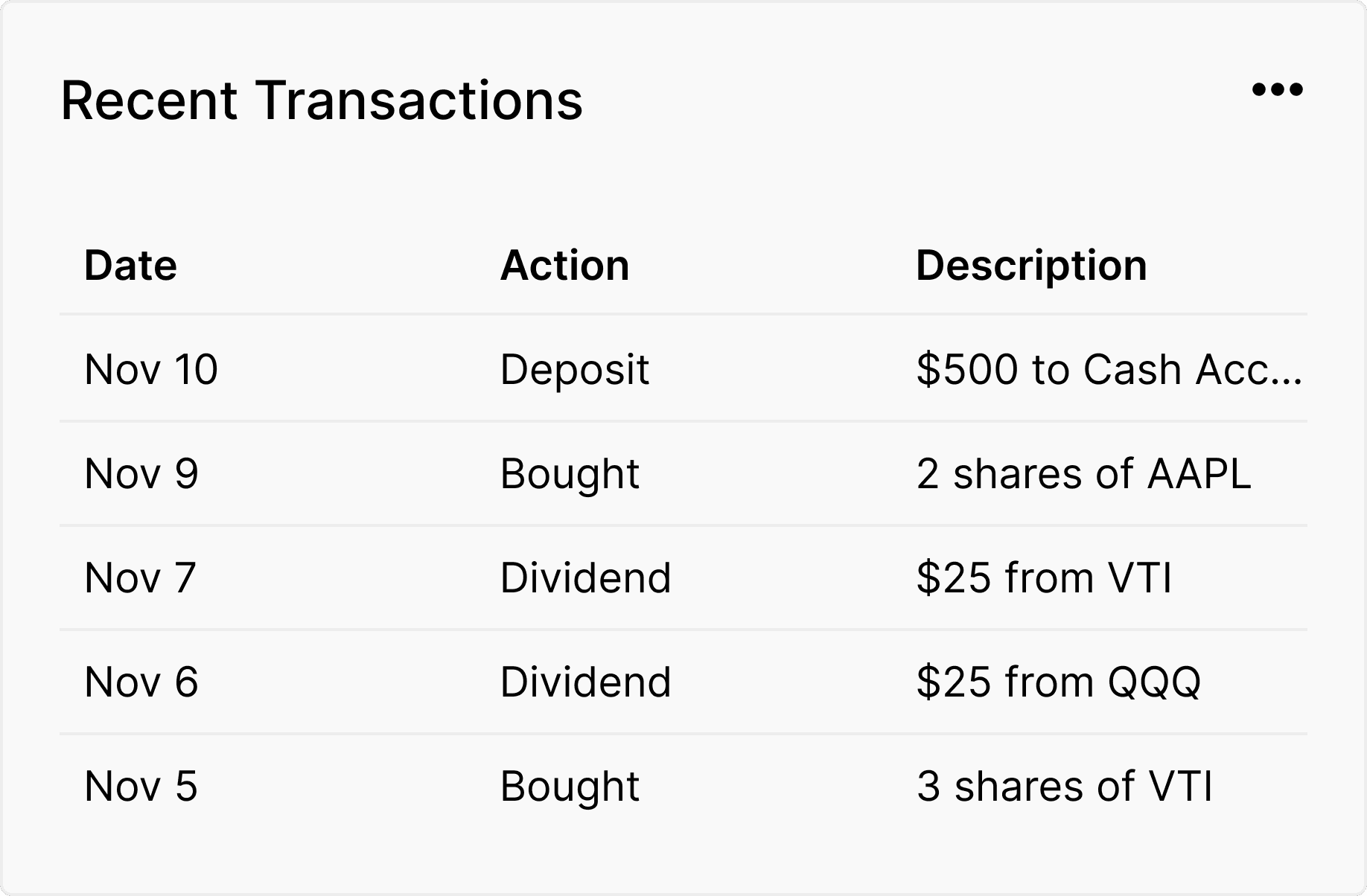Viewport: 1367px width, 896px height.
Task: Open the $25 from VTI dividend
Action: 1044,577
